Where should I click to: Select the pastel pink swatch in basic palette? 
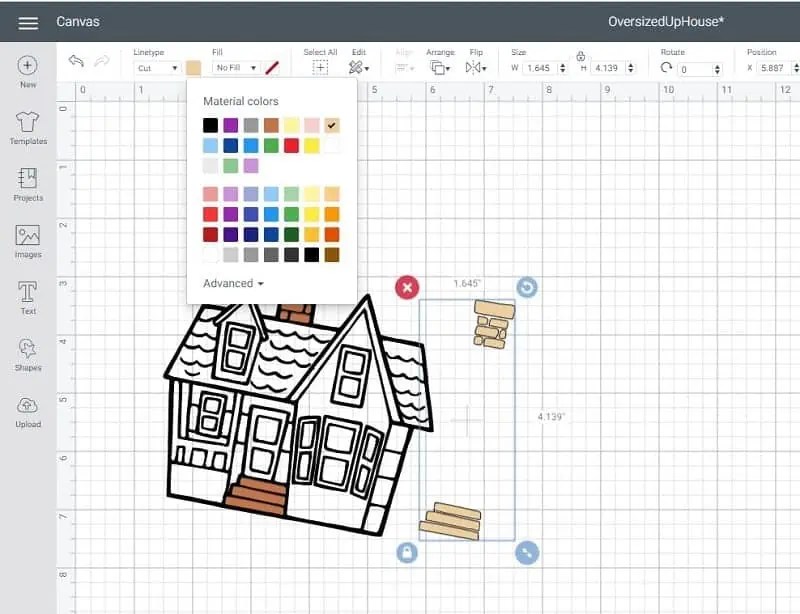tap(210, 194)
